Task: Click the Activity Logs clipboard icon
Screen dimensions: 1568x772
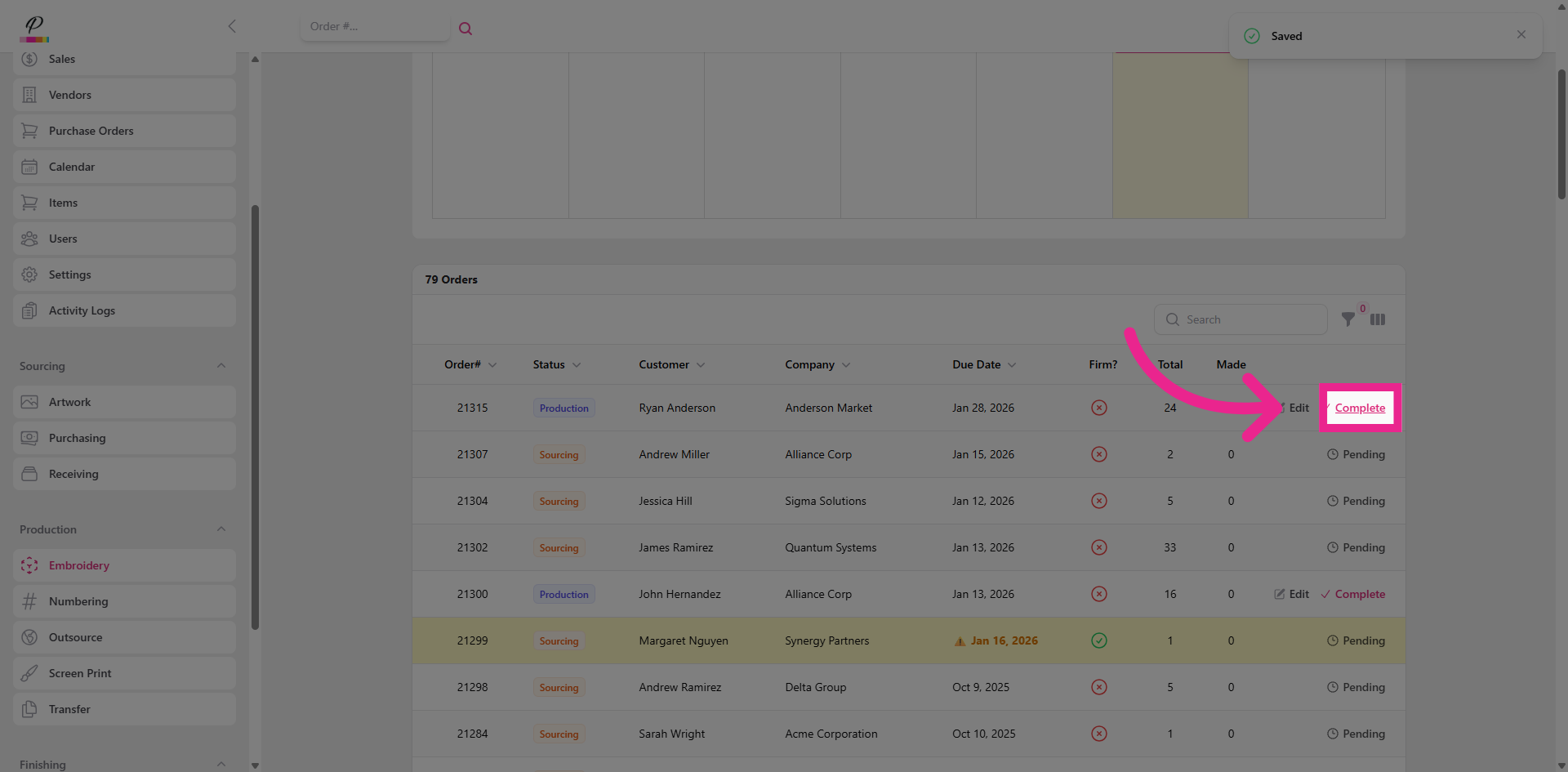Action: click(29, 310)
